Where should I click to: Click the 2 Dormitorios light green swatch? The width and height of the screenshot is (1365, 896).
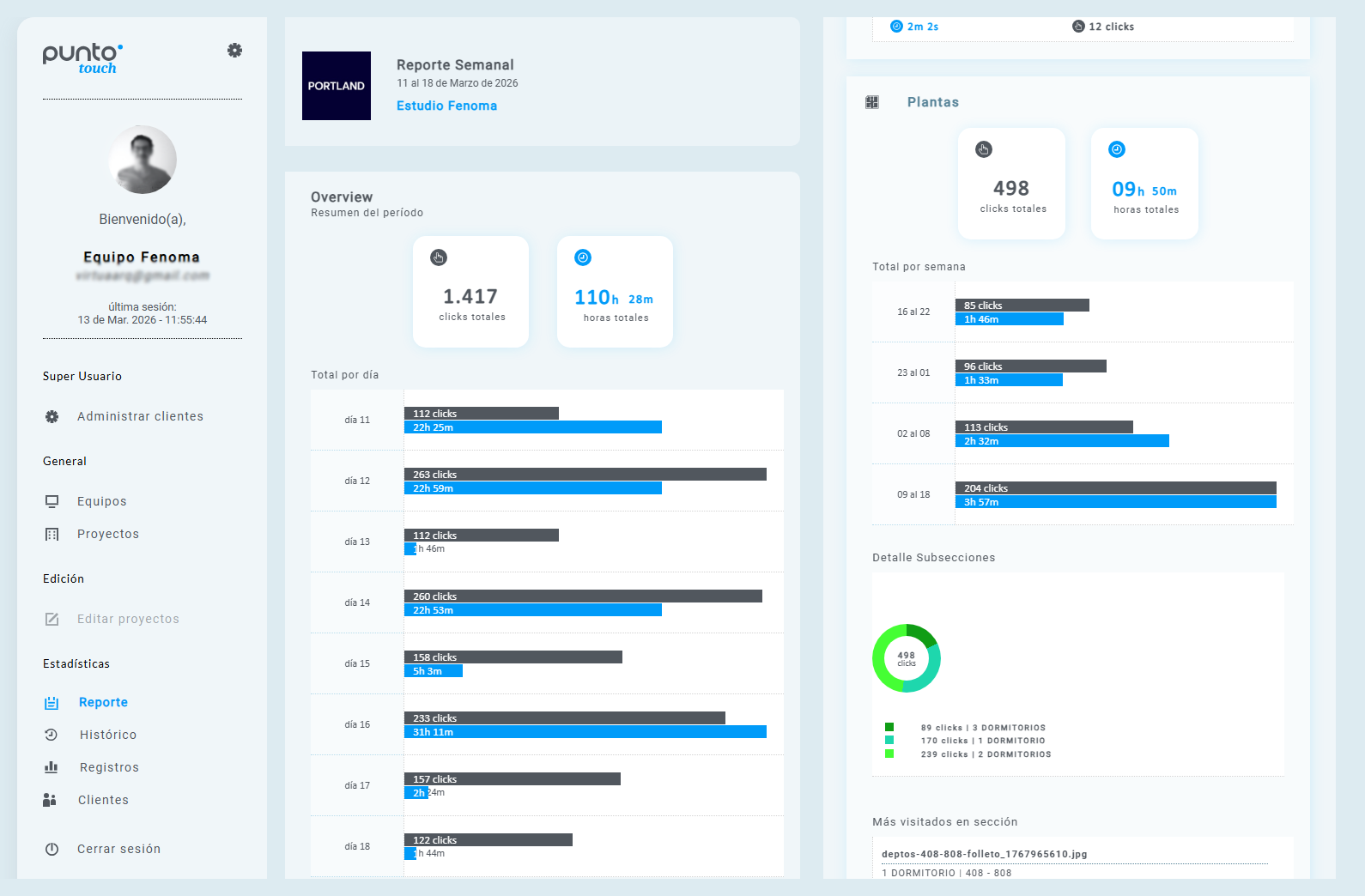(889, 754)
